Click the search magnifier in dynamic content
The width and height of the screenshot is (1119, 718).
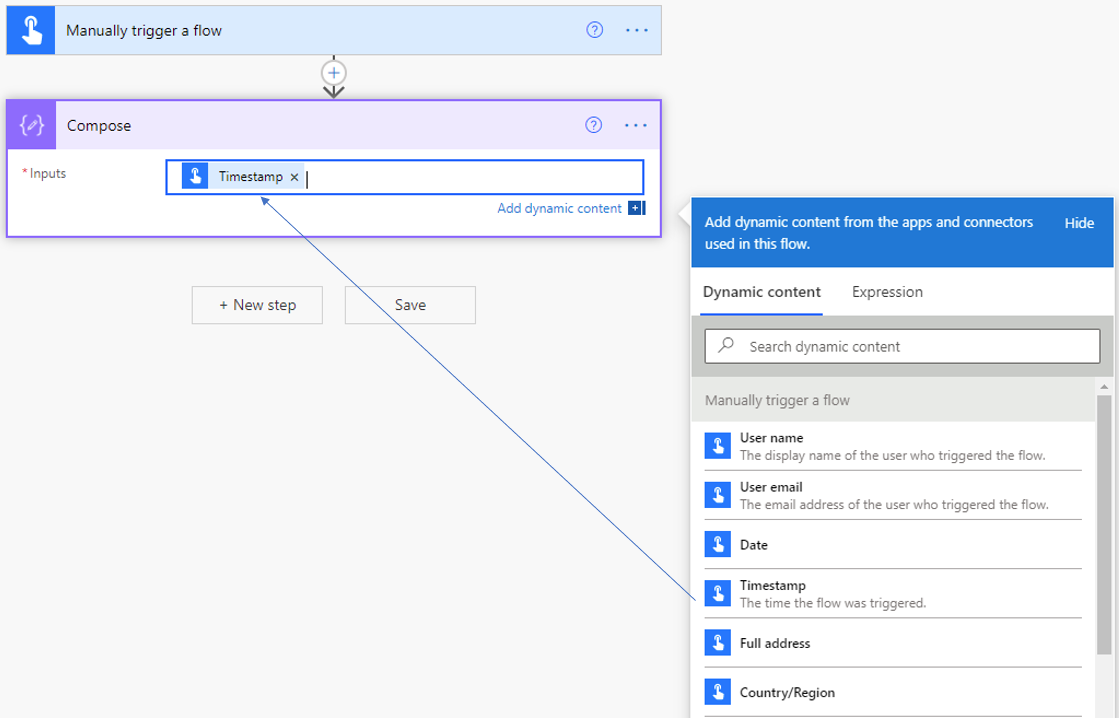click(x=724, y=346)
